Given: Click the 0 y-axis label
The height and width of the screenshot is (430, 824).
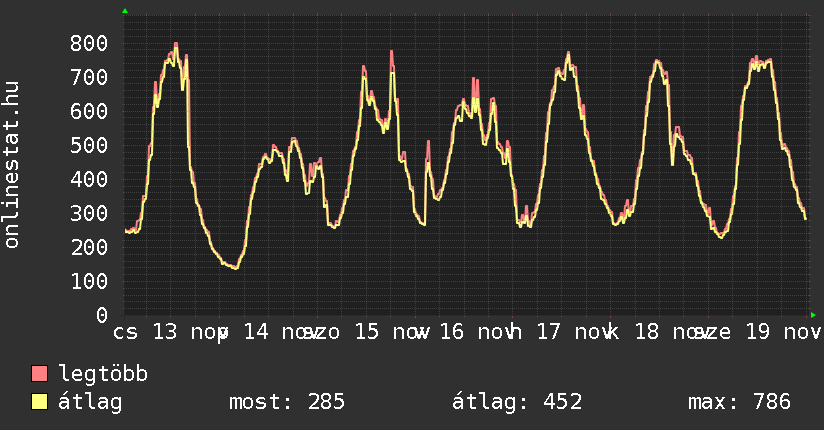Looking at the screenshot, I should 101,315.
